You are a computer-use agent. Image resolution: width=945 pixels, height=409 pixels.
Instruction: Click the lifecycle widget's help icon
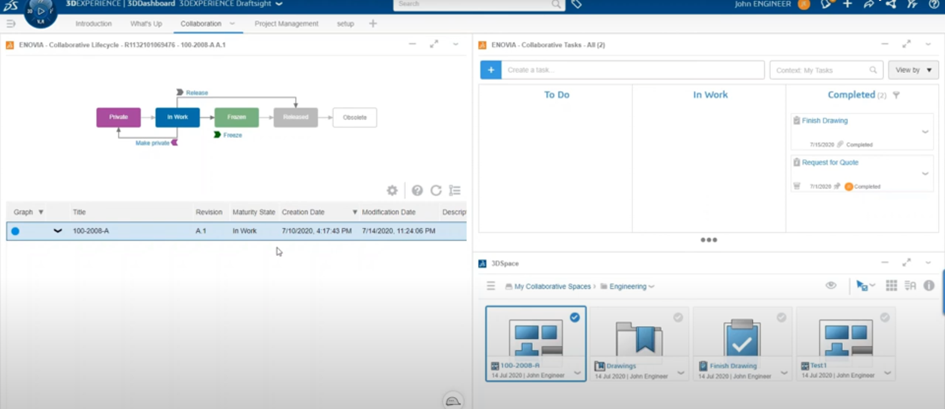click(417, 190)
